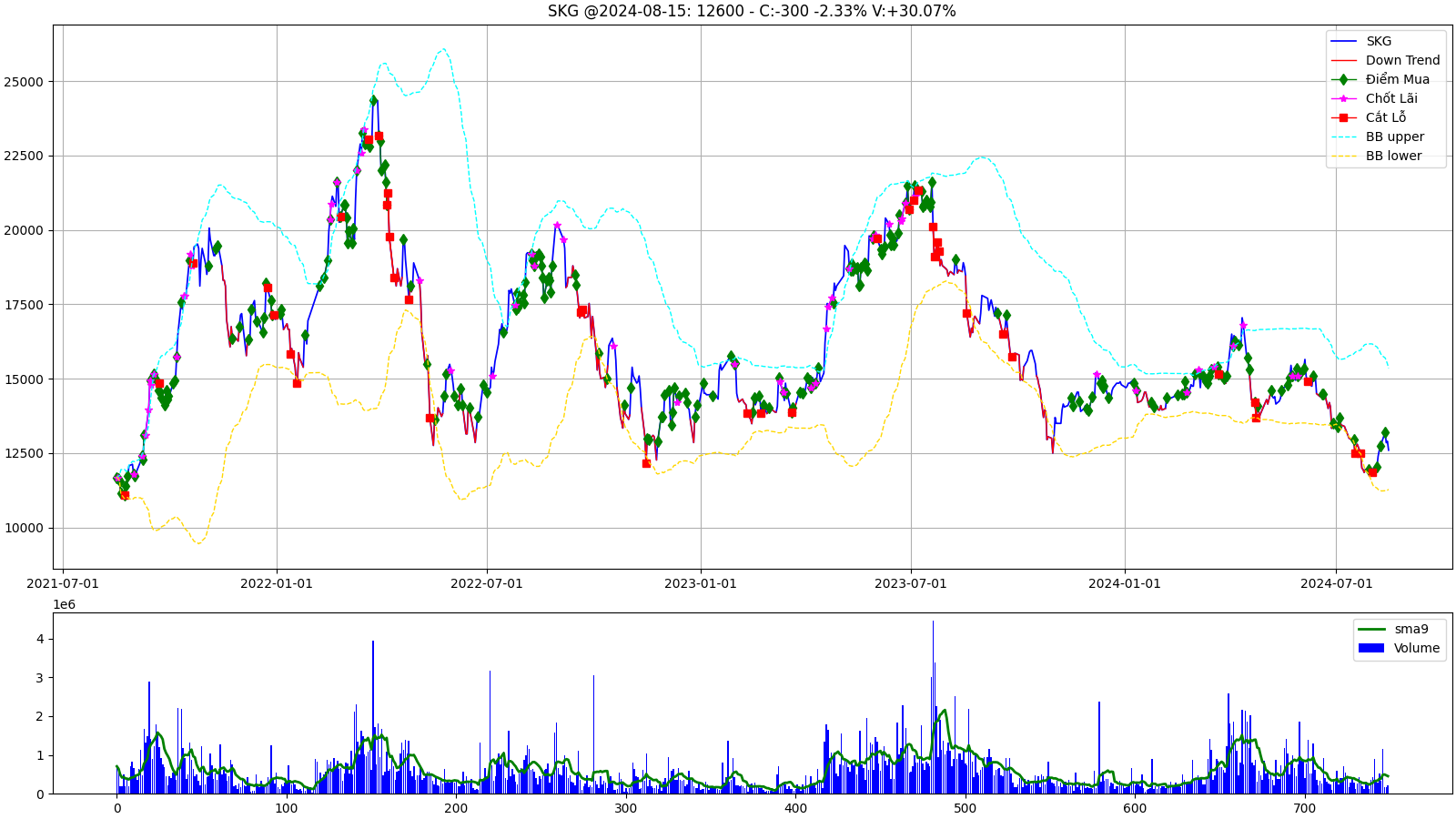
Task: Click the 400 tick label on volume x-axis
Action: (795, 808)
